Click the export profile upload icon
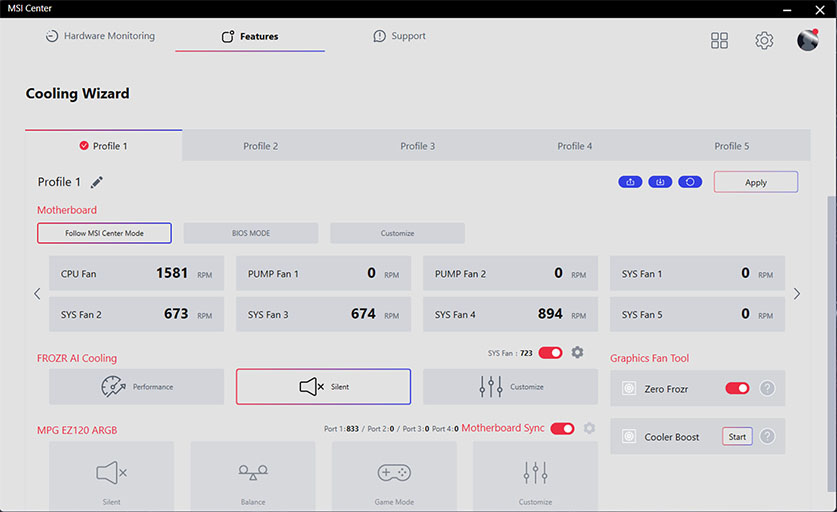The height and width of the screenshot is (512, 837). click(630, 182)
